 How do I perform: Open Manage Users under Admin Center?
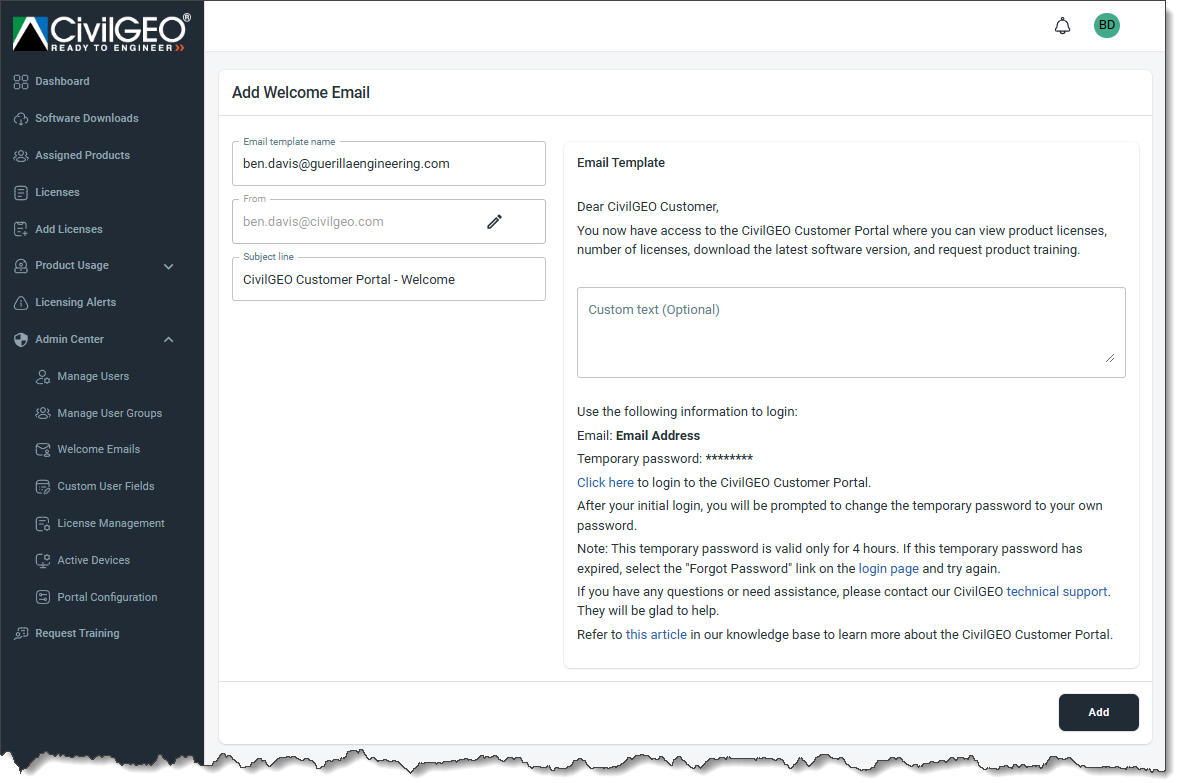93,376
